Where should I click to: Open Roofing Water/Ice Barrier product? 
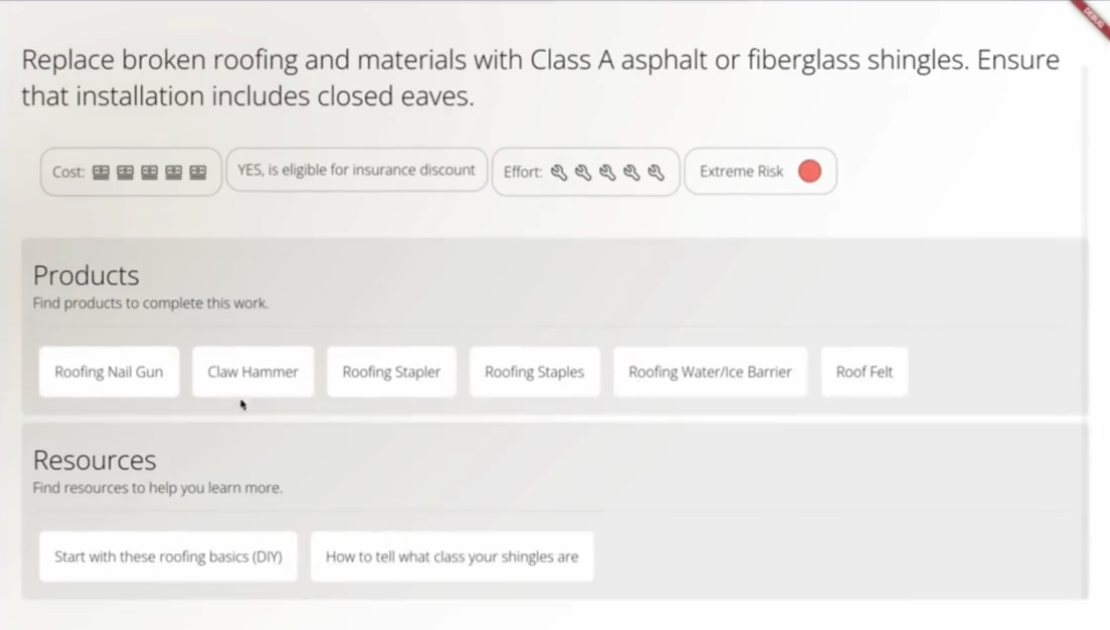[x=710, y=372]
